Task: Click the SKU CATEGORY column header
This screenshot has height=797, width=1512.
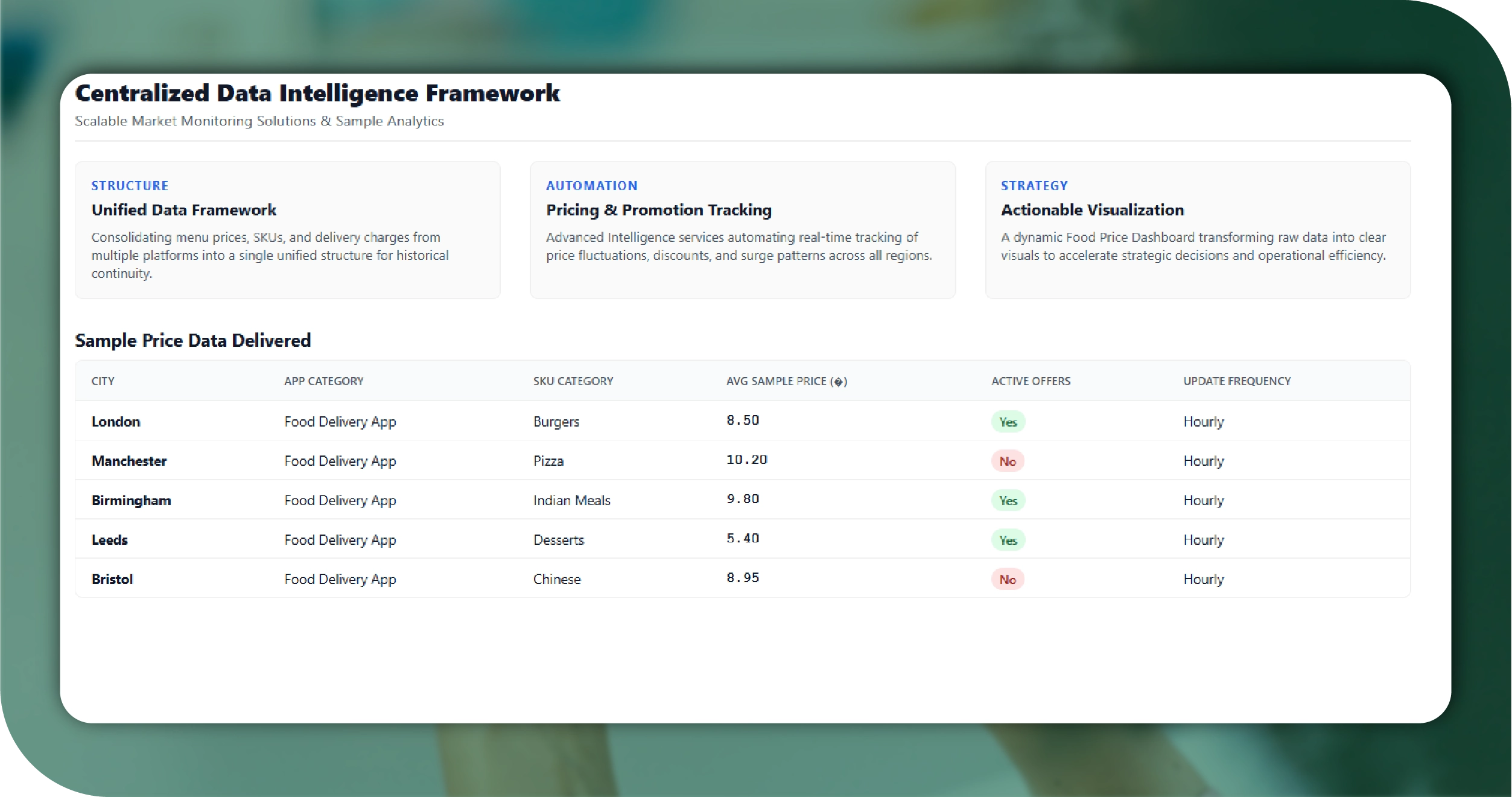Action: coord(573,381)
